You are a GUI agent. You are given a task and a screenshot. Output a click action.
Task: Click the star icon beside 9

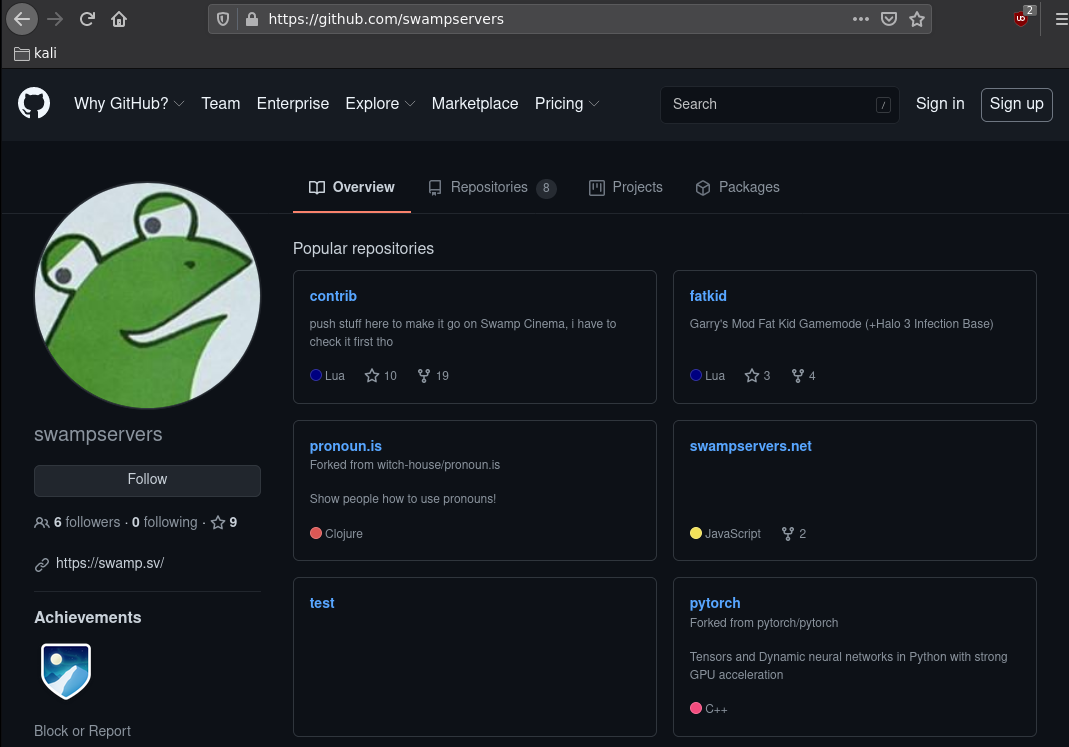coord(218,523)
